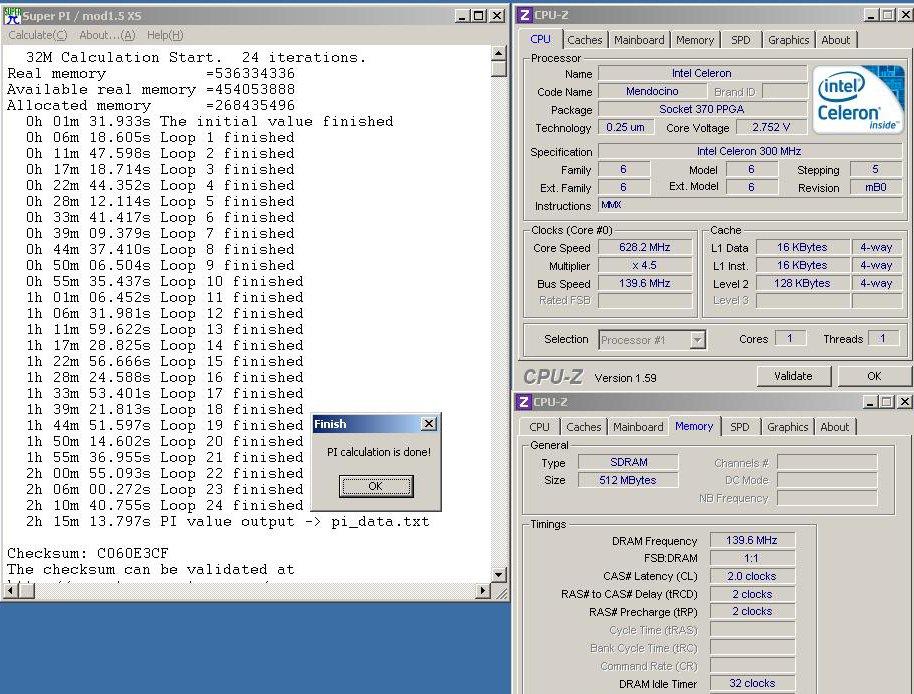
Task: Click the Core Voltage value 2.752 V
Action: click(771, 127)
